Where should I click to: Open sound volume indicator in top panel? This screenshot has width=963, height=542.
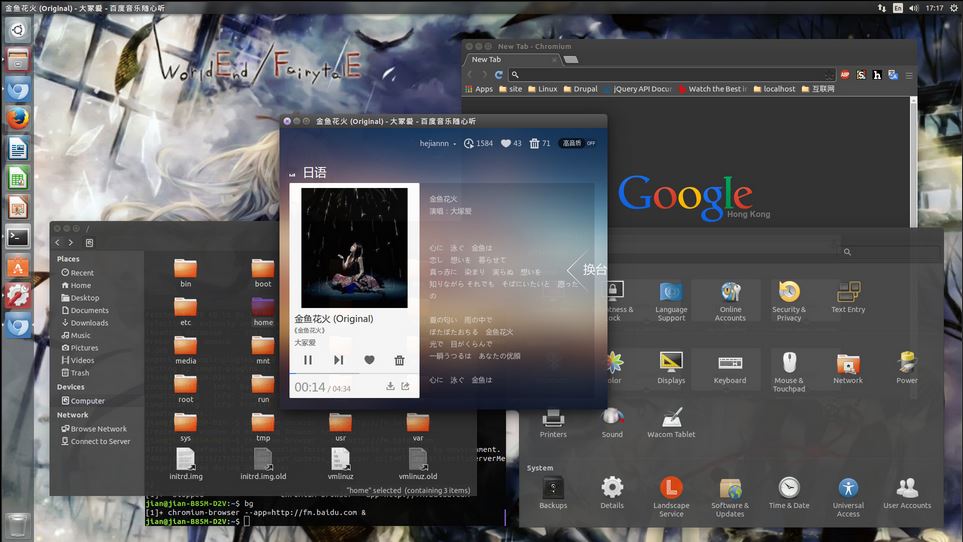click(914, 8)
